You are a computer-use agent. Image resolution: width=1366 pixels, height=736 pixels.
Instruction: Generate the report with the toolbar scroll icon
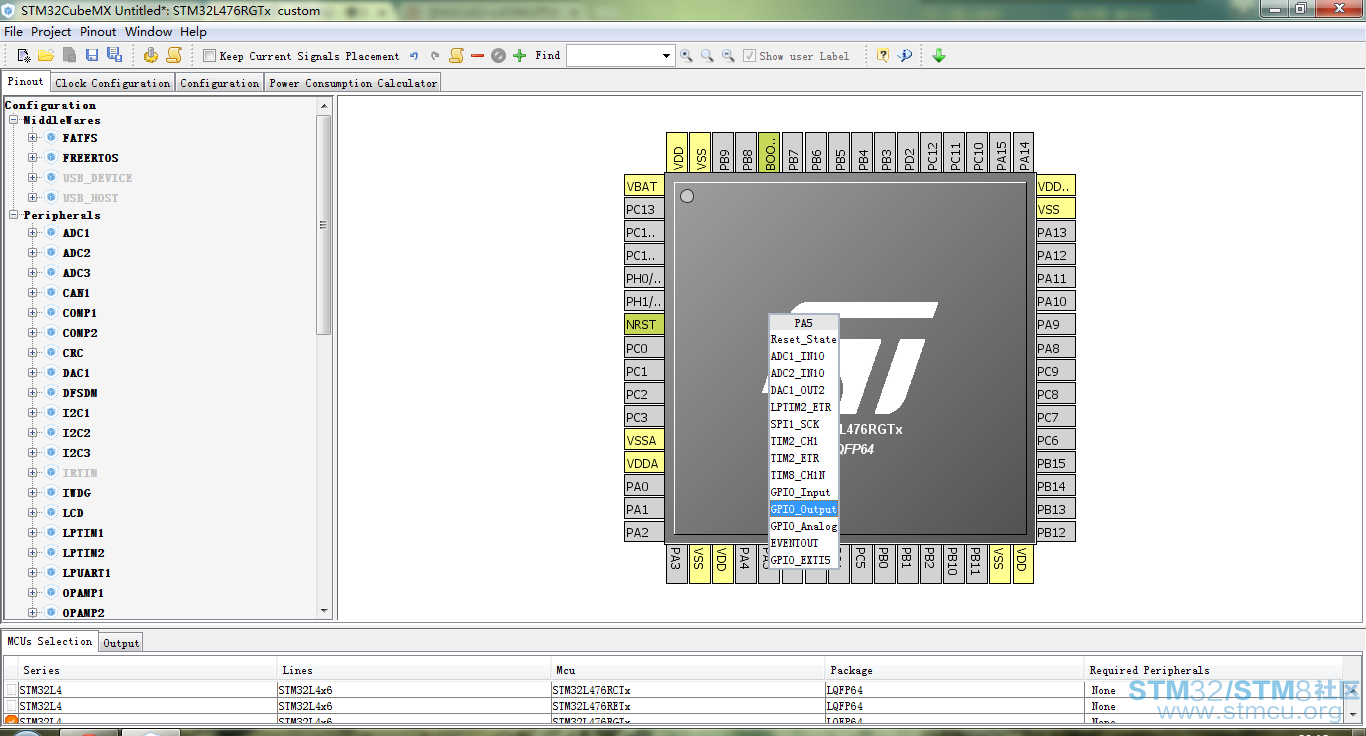[x=174, y=56]
